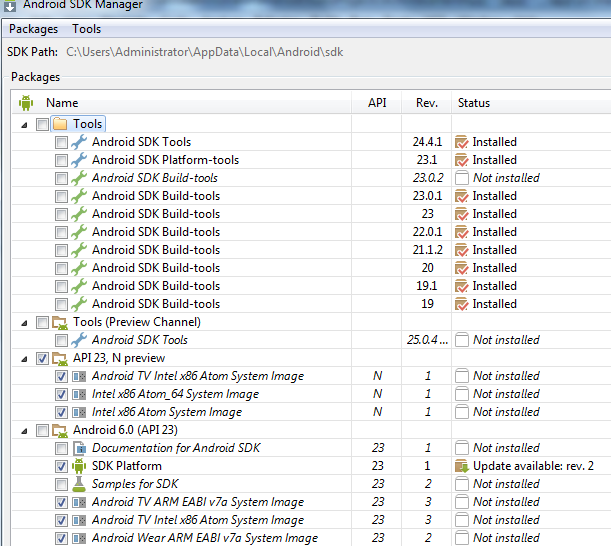Click revision '23' cell of Build-tools

tap(427, 214)
